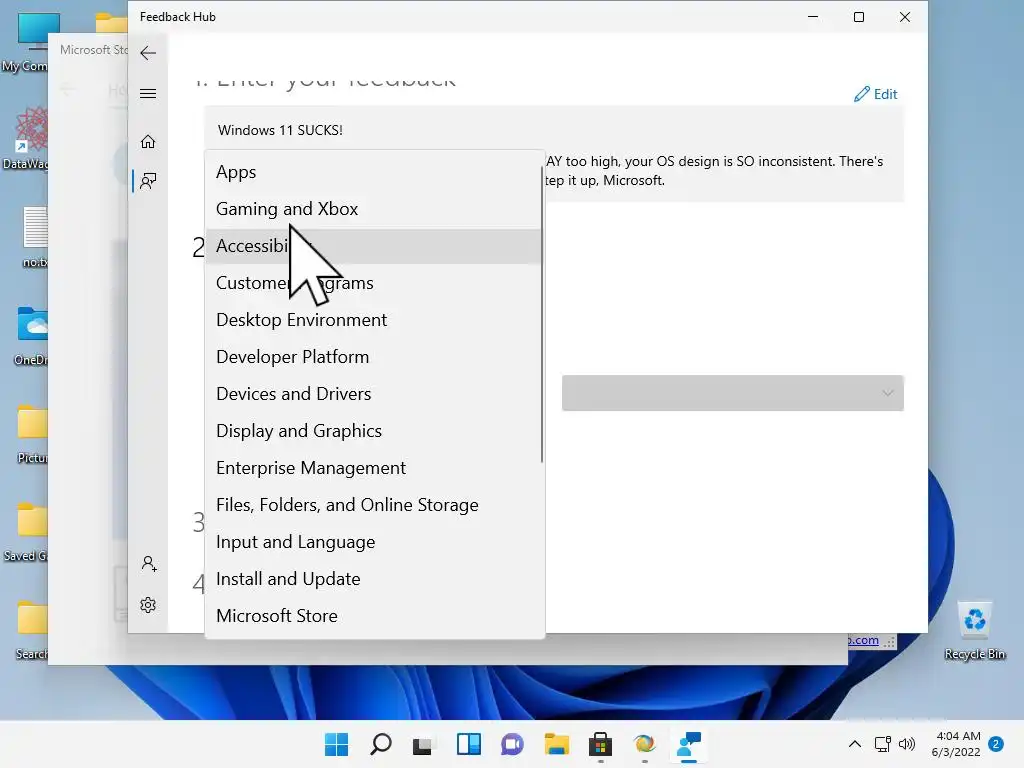1024x768 pixels.
Task: Click the 'Windows 11 SUCKS!' feedback title
Action: 280,130
